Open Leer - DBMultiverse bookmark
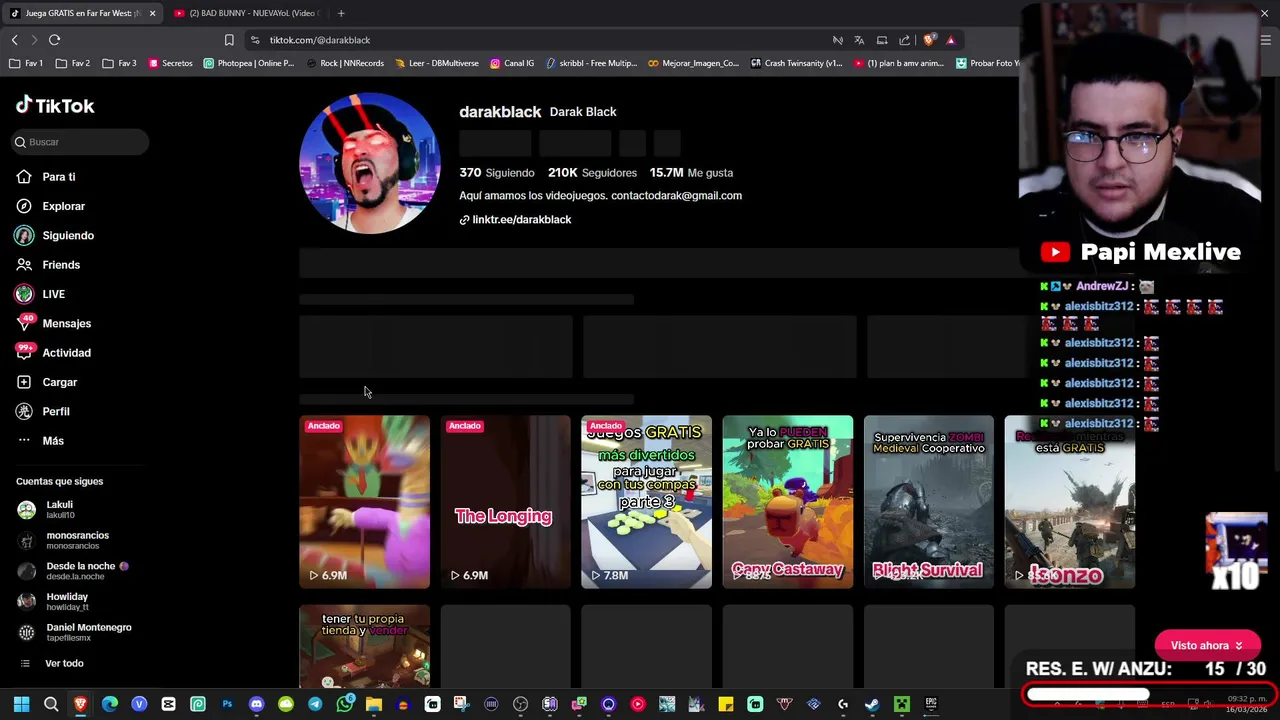The width and height of the screenshot is (1280, 720). pyautogui.click(x=437, y=63)
